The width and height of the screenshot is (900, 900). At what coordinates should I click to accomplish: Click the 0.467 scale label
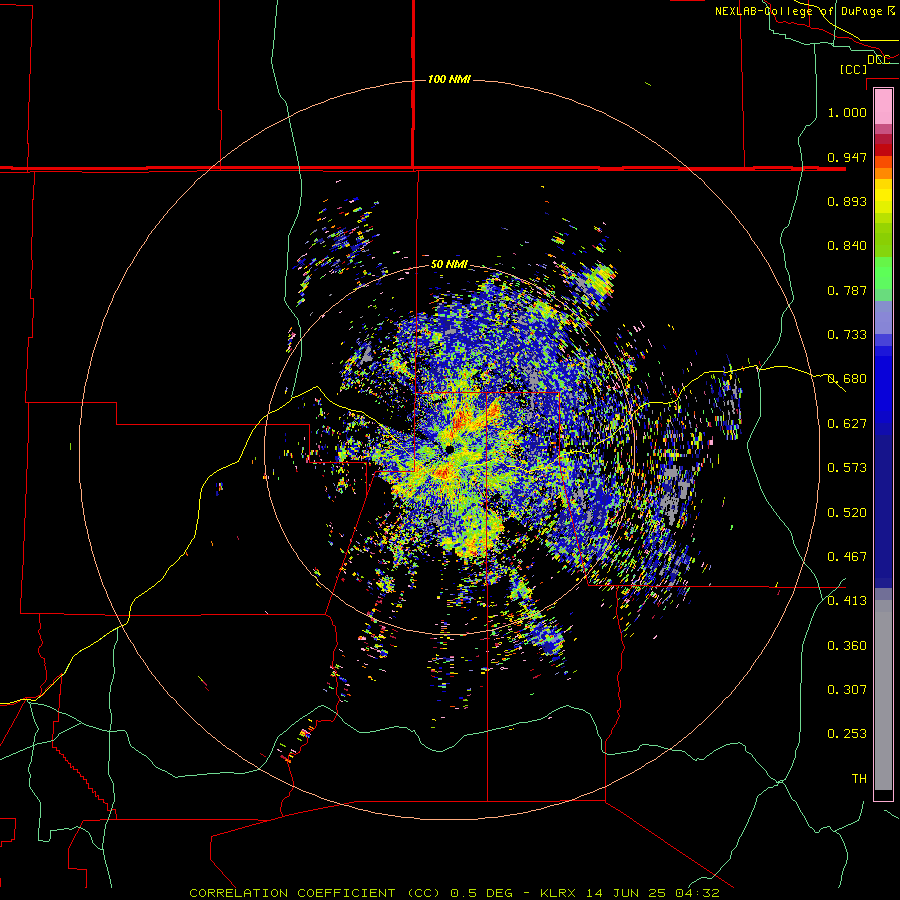click(847, 557)
